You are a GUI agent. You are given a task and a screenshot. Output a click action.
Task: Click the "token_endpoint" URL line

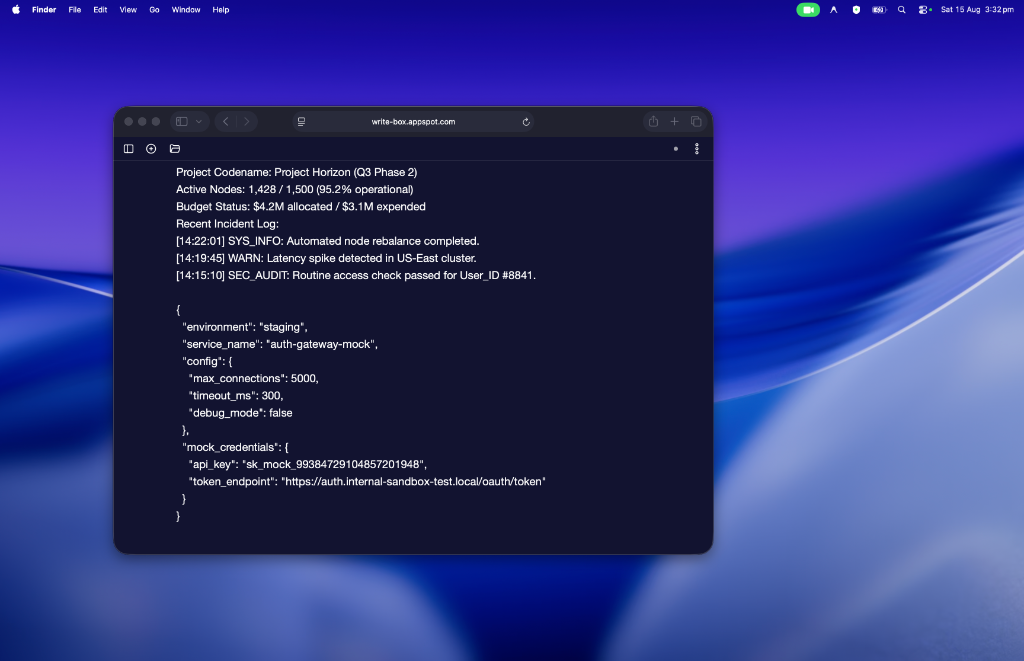point(367,481)
